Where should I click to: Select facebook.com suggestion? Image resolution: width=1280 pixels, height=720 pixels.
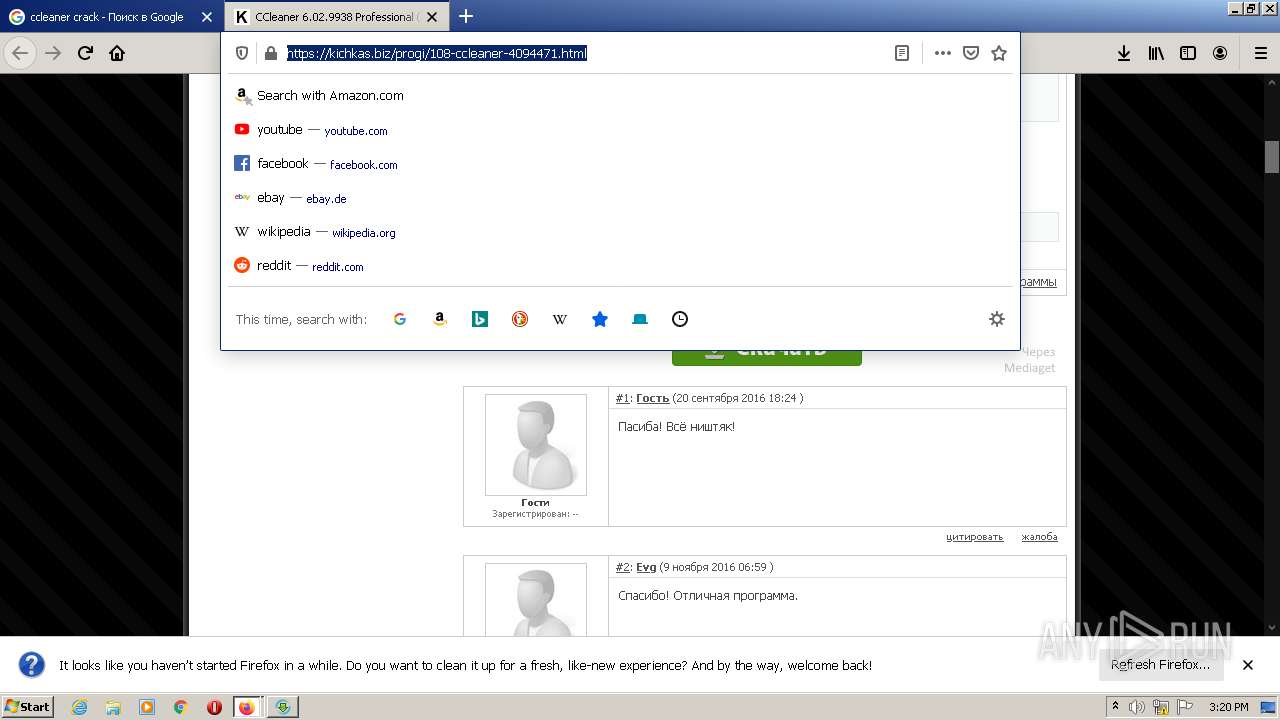pyautogui.click(x=620, y=164)
